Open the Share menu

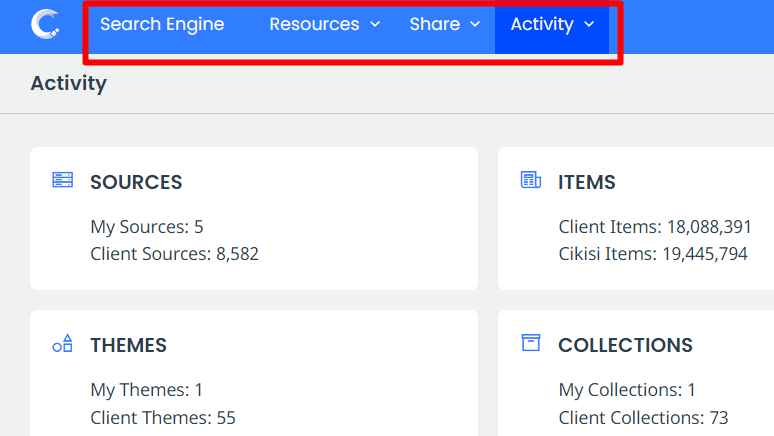(445, 24)
